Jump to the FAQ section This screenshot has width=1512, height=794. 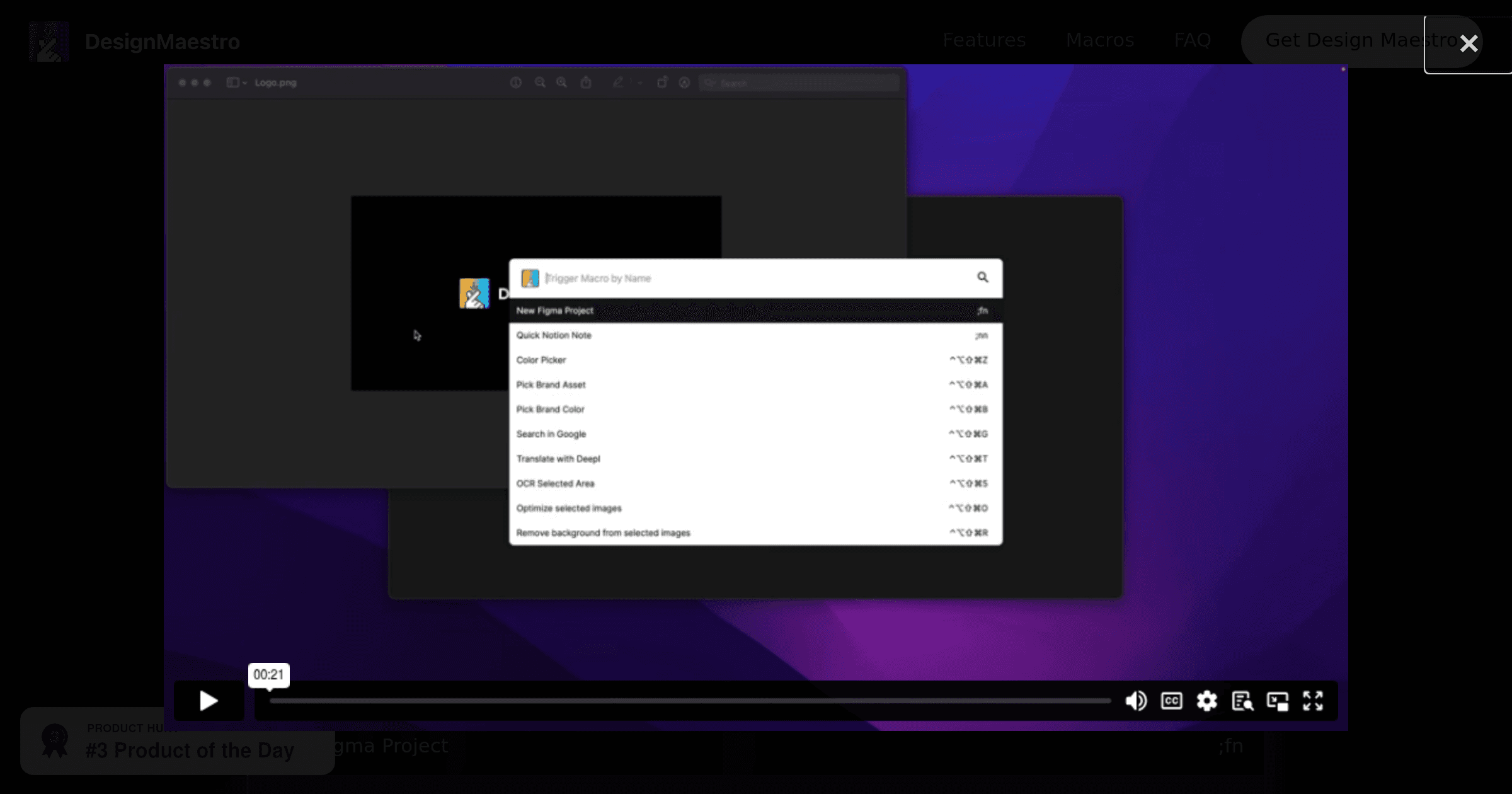1193,40
